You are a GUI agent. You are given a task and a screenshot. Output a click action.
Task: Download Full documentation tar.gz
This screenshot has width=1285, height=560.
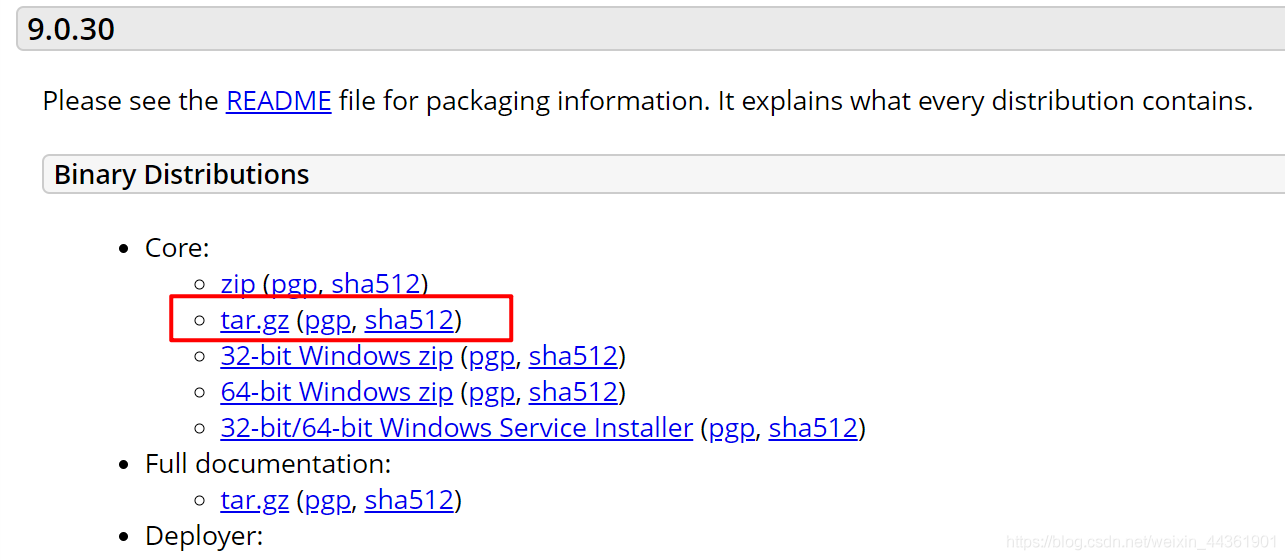pyautogui.click(x=255, y=500)
